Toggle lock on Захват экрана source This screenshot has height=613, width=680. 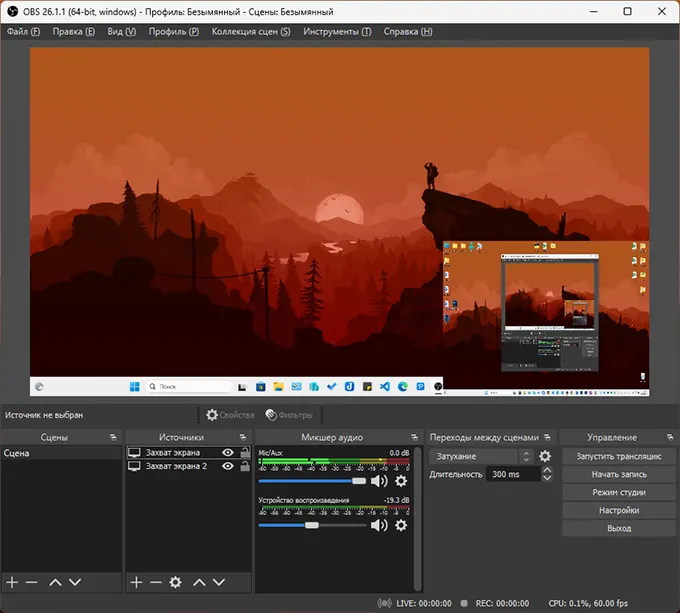[x=245, y=453]
